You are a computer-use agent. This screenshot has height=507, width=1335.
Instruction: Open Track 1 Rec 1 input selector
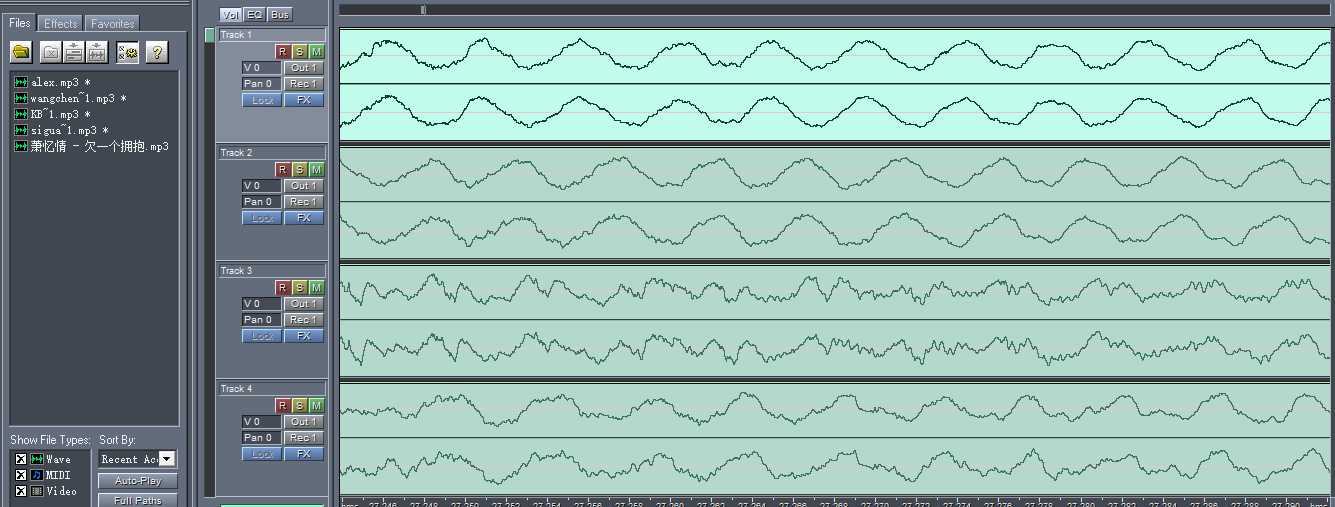coord(304,83)
